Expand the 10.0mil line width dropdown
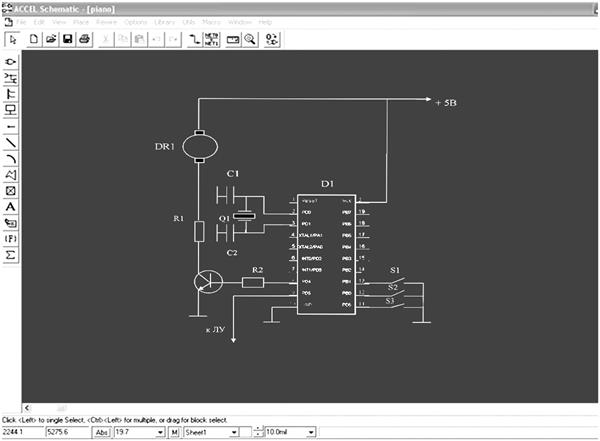Screen dimensions: 600x441 tap(311, 432)
